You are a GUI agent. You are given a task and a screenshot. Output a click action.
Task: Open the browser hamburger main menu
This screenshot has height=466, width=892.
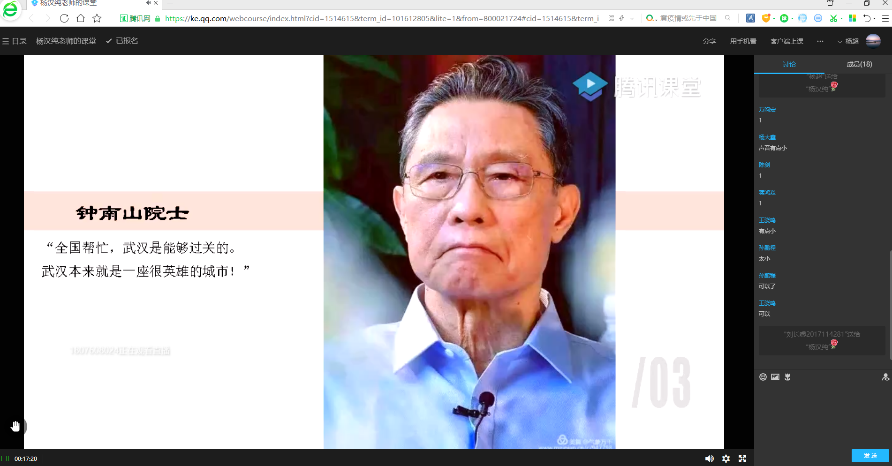pos(885,18)
